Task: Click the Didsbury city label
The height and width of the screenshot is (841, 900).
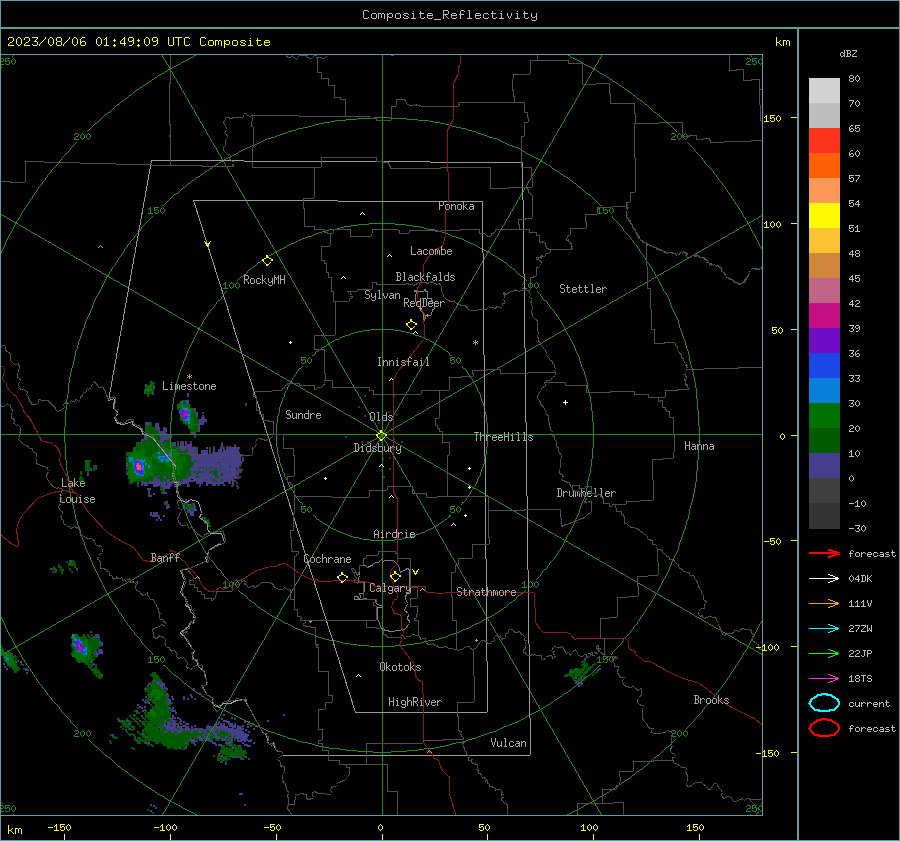Action: tap(377, 448)
